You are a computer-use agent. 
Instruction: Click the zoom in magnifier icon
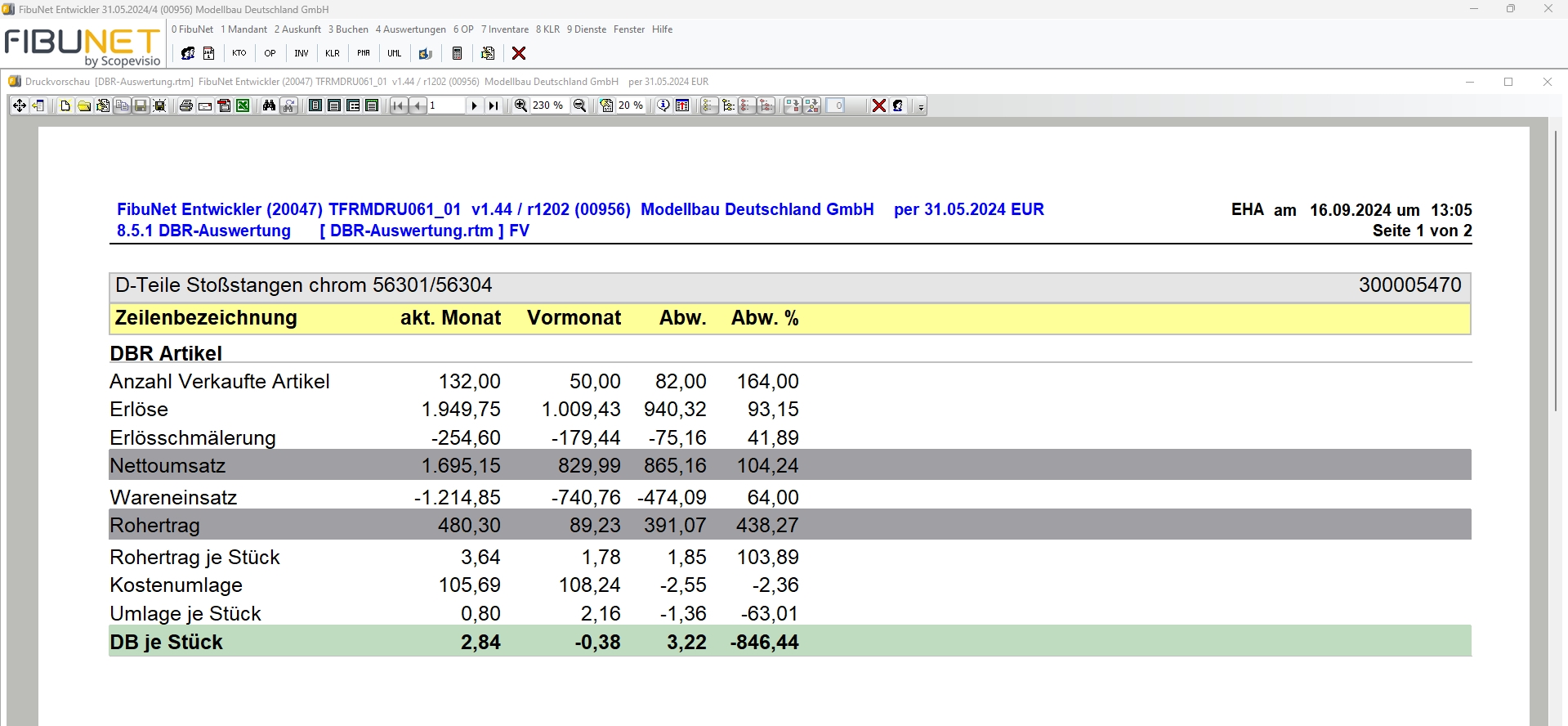520,105
